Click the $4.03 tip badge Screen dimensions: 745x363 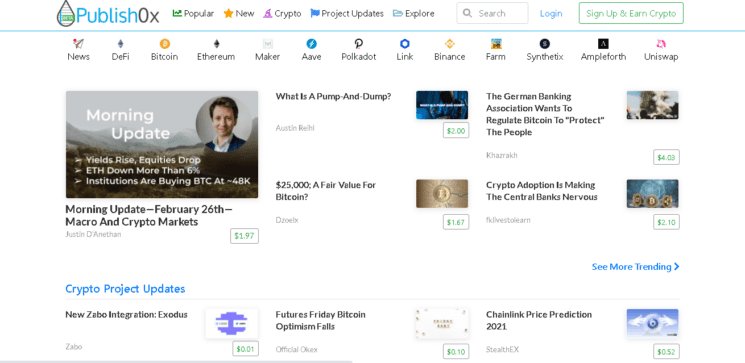coord(666,157)
